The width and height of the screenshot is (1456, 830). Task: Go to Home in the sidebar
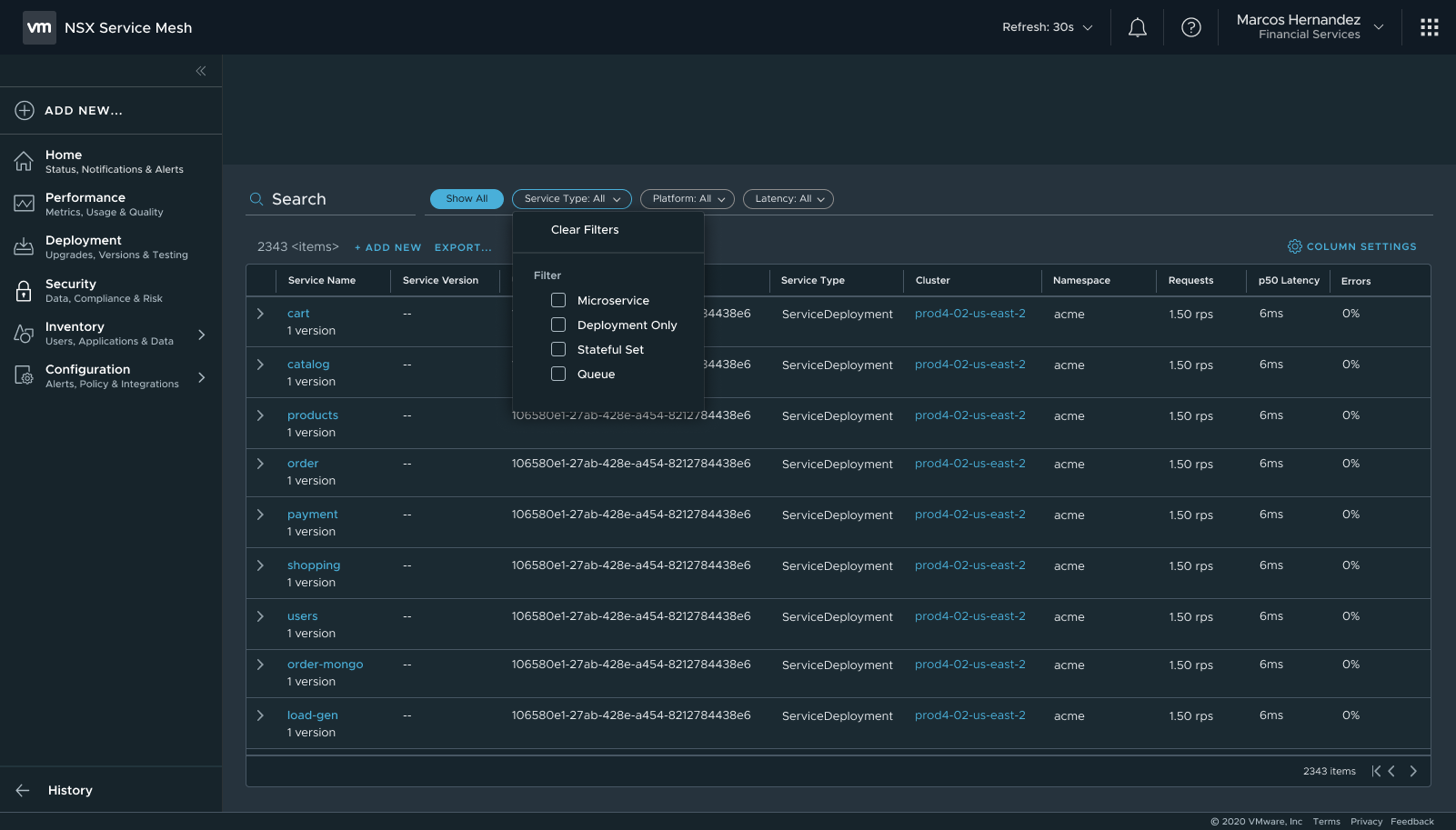coord(111,161)
